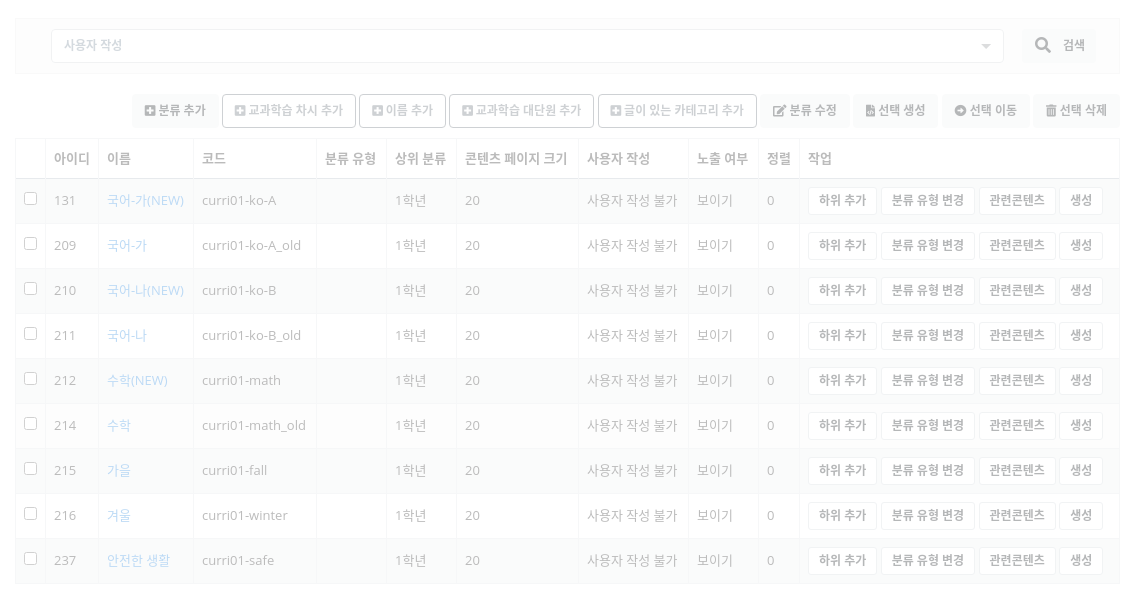Click the magnifier search button 검색
The image size is (1131, 597).
click(1058, 46)
